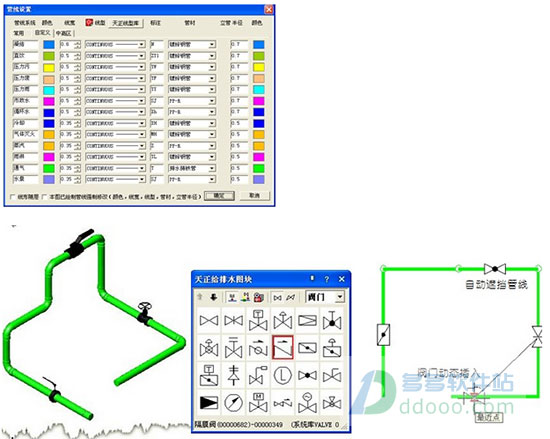Select the zigzag rectangle valve symbol
Viewport: 550px width, 439px height.
point(307,320)
